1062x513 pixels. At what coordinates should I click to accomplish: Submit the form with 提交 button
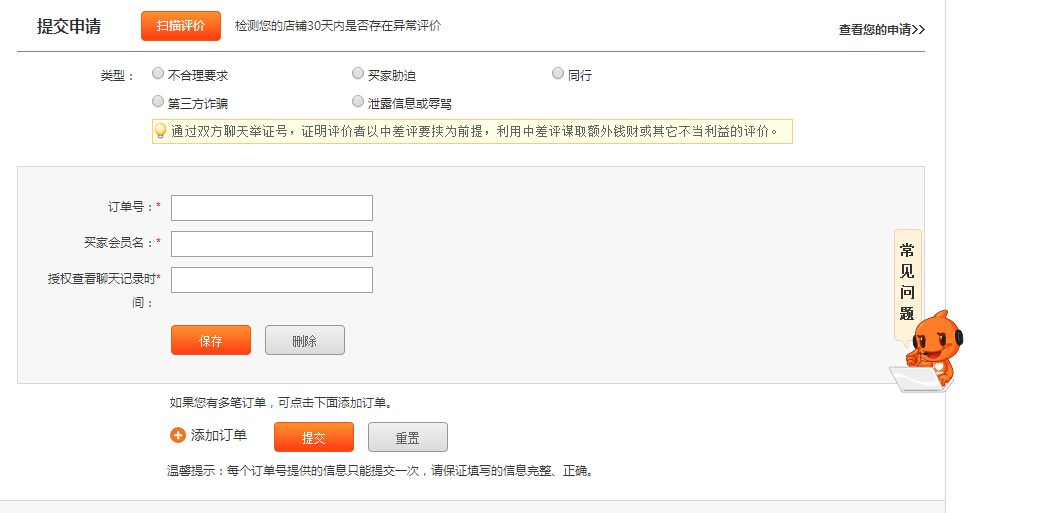[314, 438]
